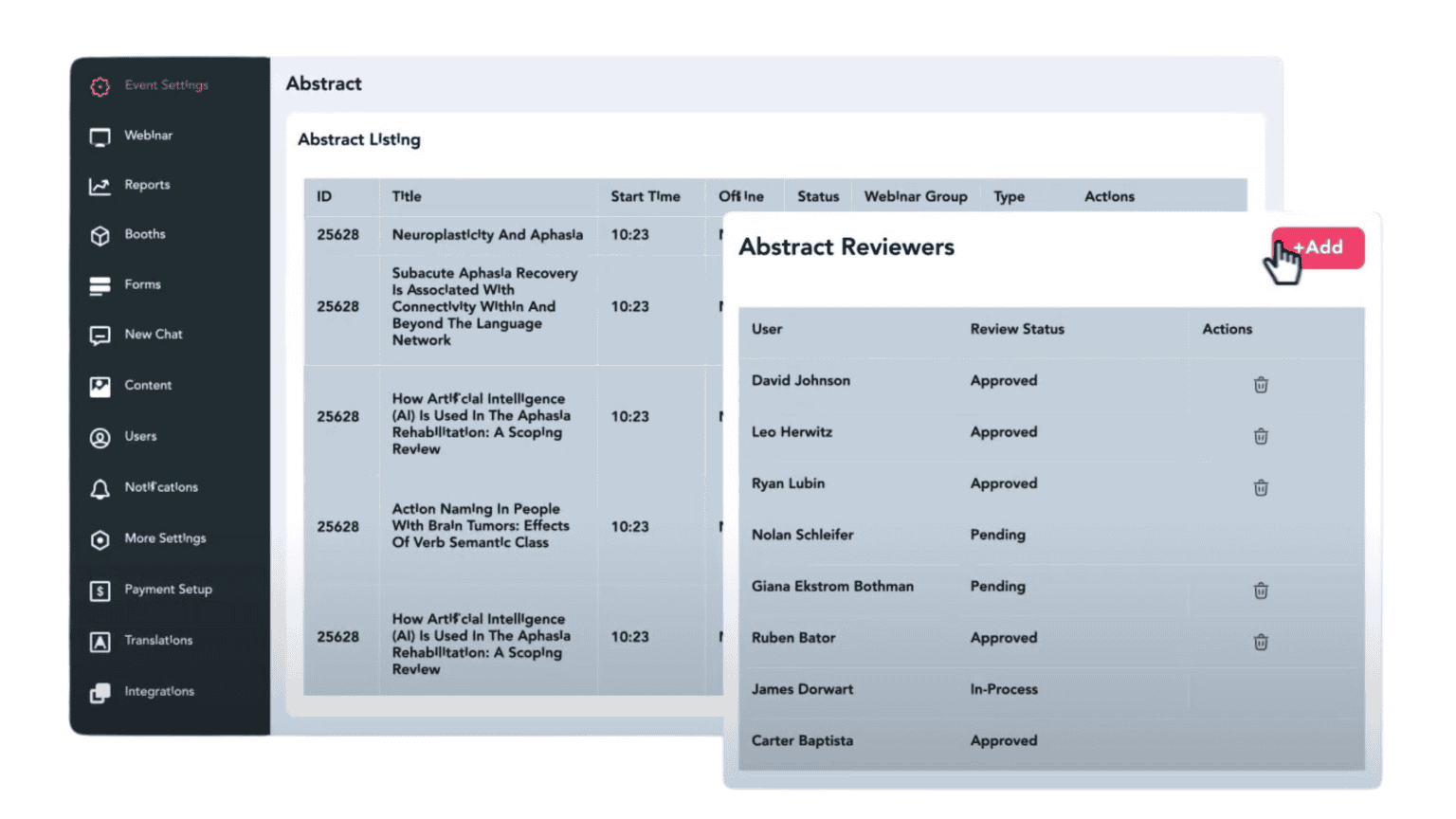Click reviewer name 'Nolan Schleifer'
Viewport: 1456px width, 819px height.
tap(802, 535)
